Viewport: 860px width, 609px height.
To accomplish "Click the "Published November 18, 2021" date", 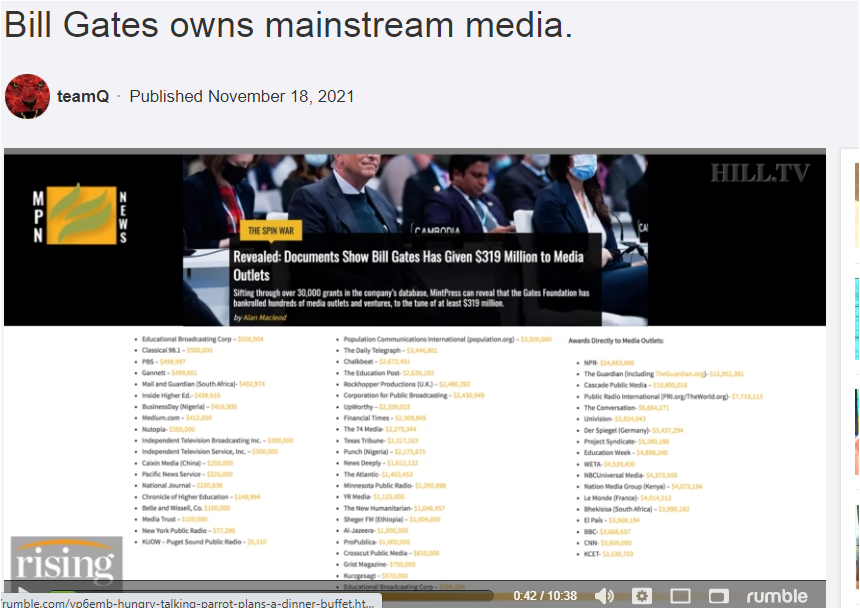I will point(242,97).
